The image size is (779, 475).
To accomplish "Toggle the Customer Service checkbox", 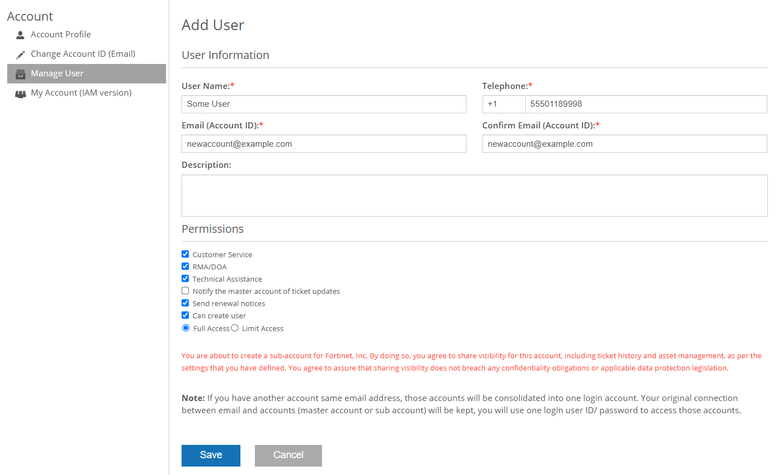I will click(185, 255).
